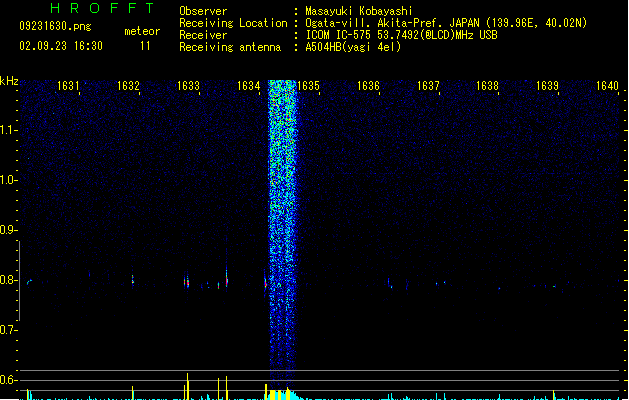This screenshot has height=400, width=629.
Task: Click the observer name Masayuki Kobayashi
Action: click(x=359, y=11)
